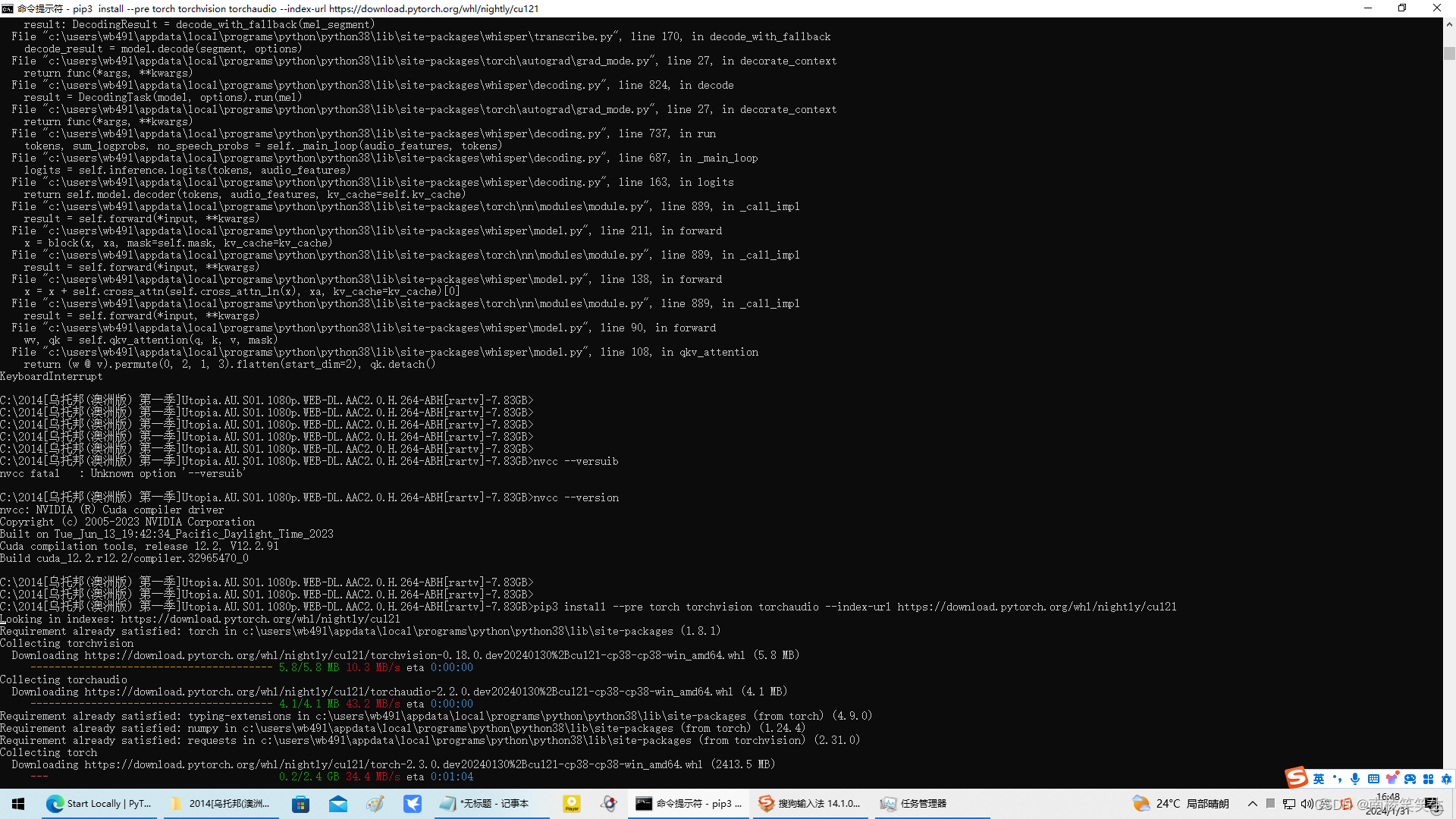Switch to the Edge 'Start Locally | PyT...' window
Image resolution: width=1456 pixels, height=819 pixels.
(99, 804)
